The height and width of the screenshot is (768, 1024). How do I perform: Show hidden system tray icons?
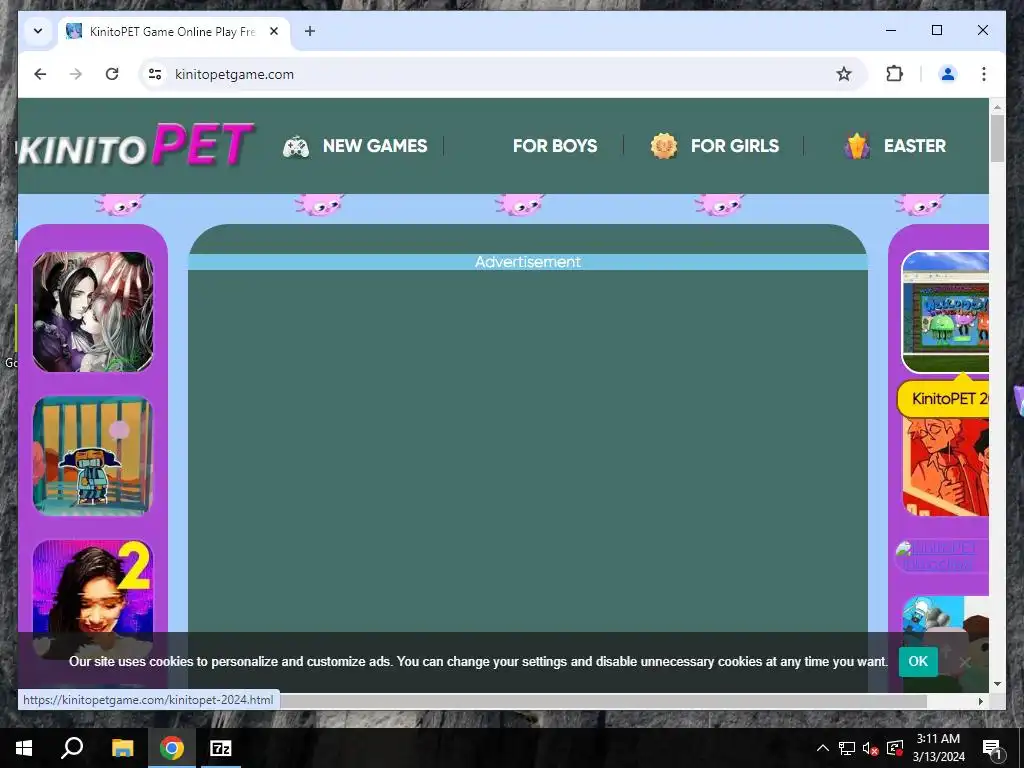click(x=823, y=748)
